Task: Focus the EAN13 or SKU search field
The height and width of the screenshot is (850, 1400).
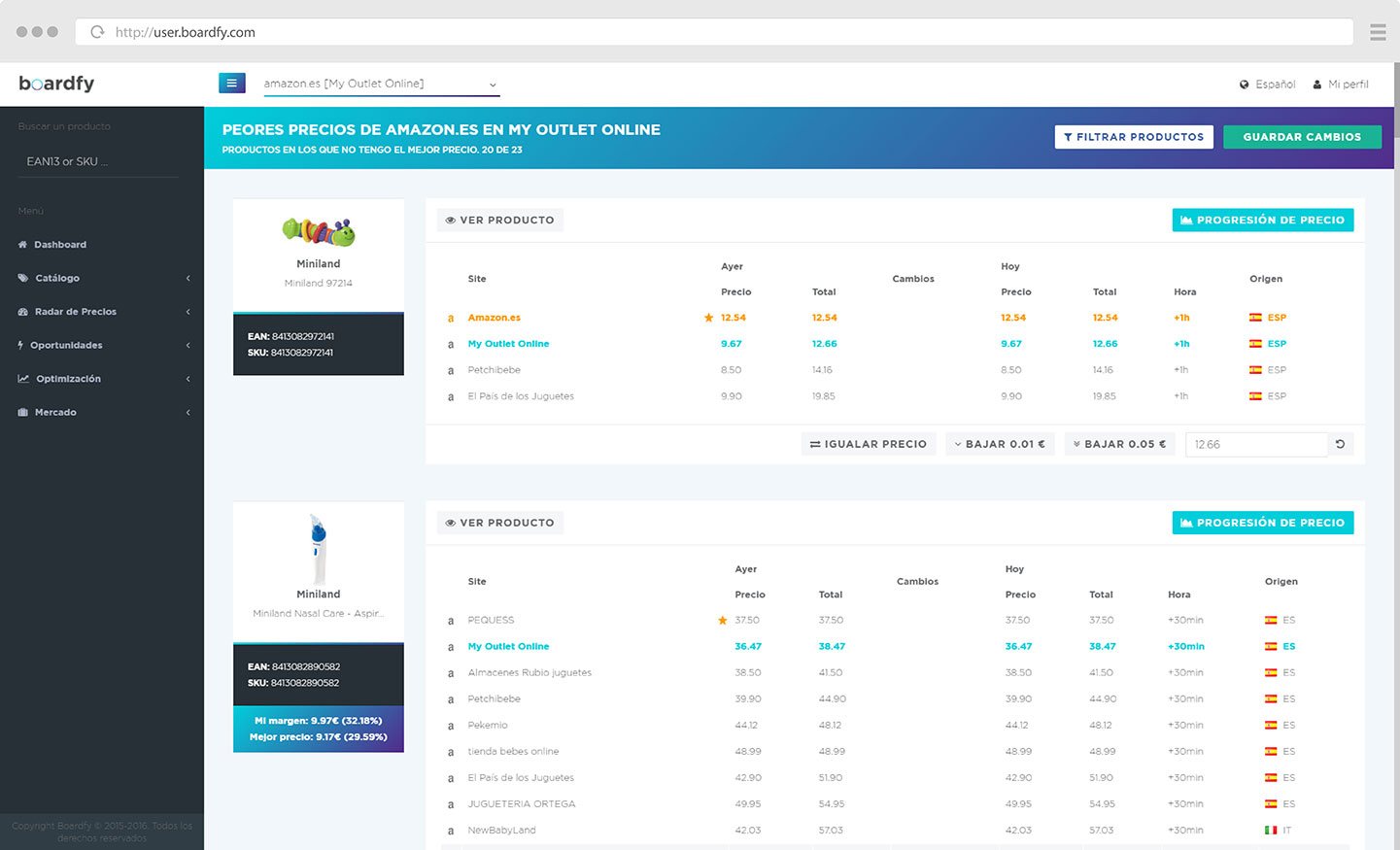Action: pos(98,161)
